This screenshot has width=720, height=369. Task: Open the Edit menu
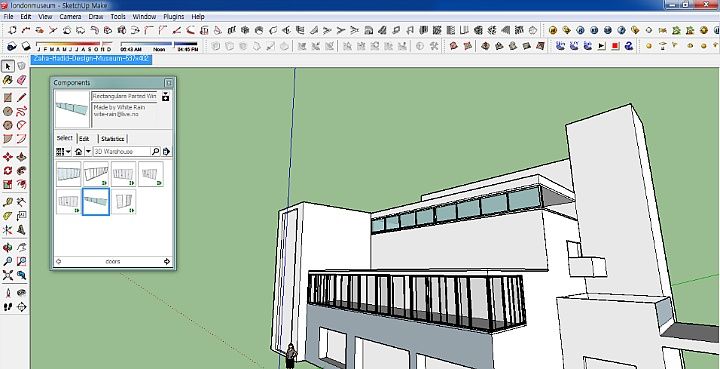[26, 17]
